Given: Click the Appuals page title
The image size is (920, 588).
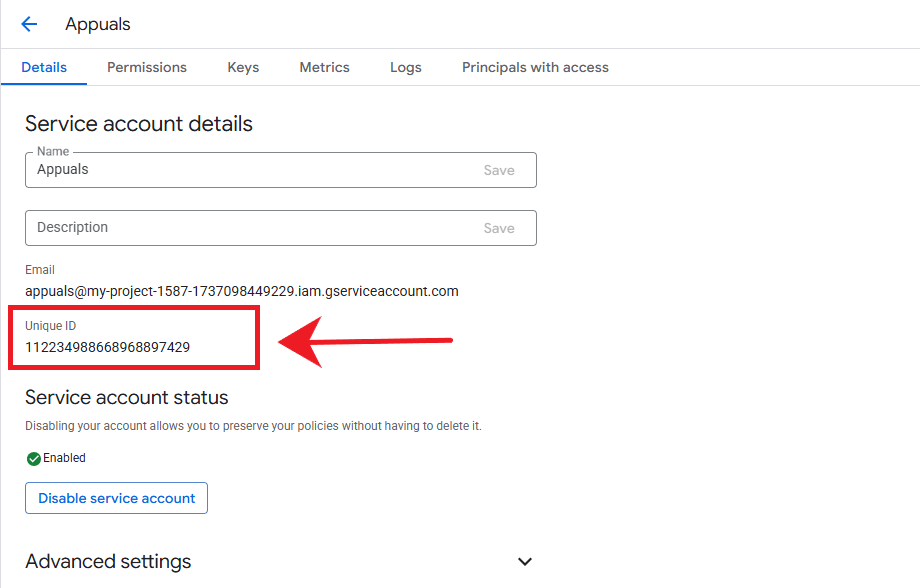Looking at the screenshot, I should point(98,24).
